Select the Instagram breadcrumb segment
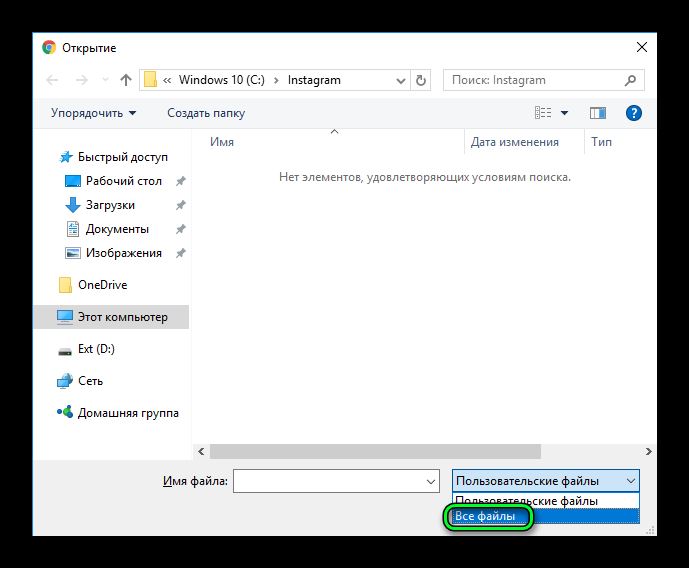 314,80
